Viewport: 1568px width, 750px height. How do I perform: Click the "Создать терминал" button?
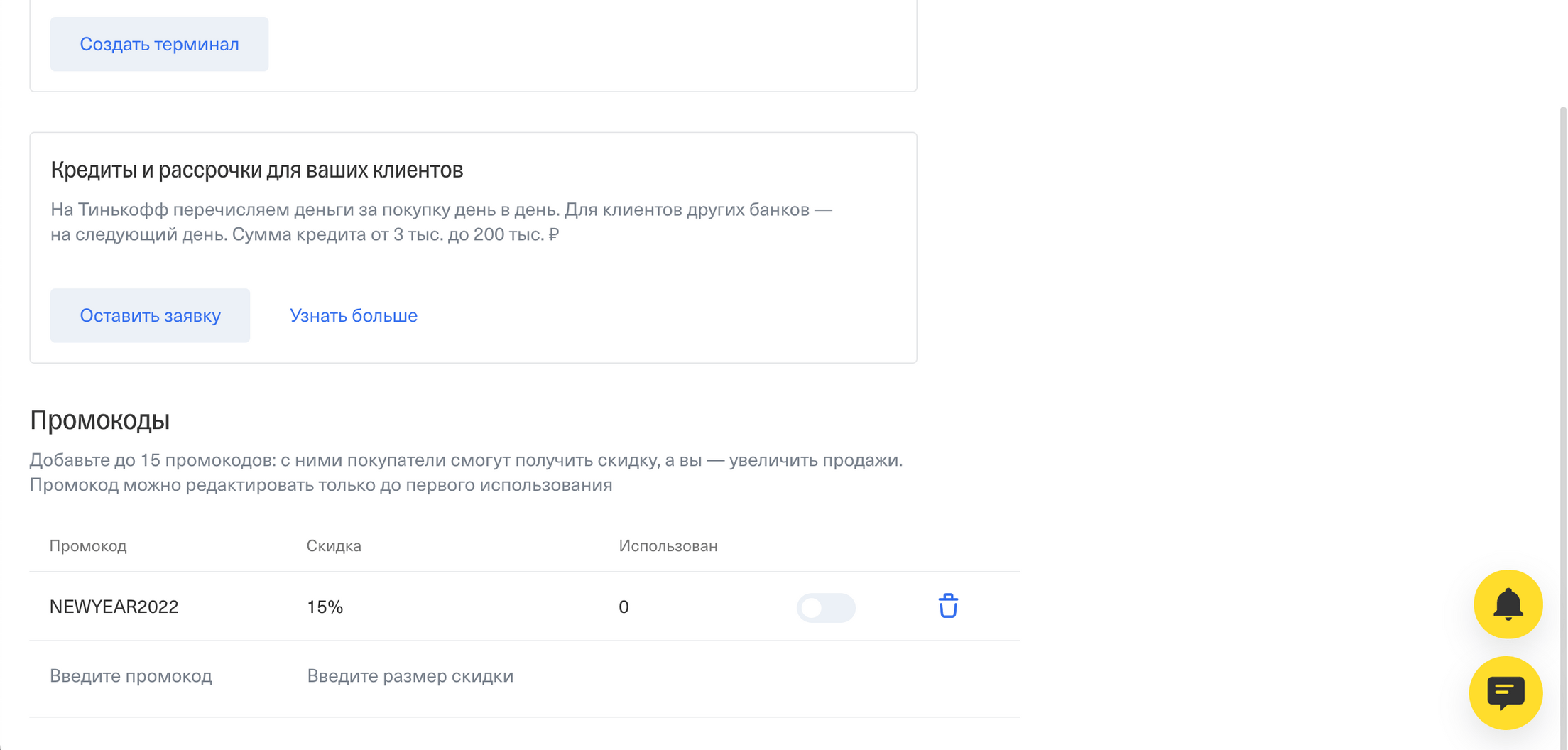[x=159, y=44]
